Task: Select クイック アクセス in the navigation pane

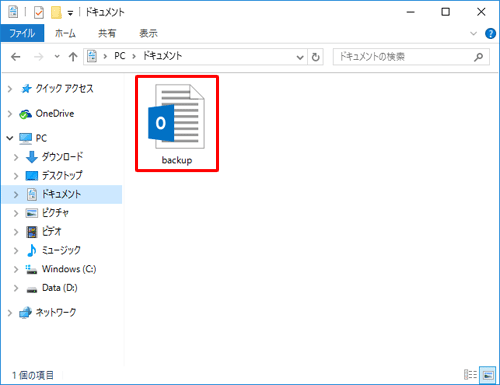Action: click(64, 89)
